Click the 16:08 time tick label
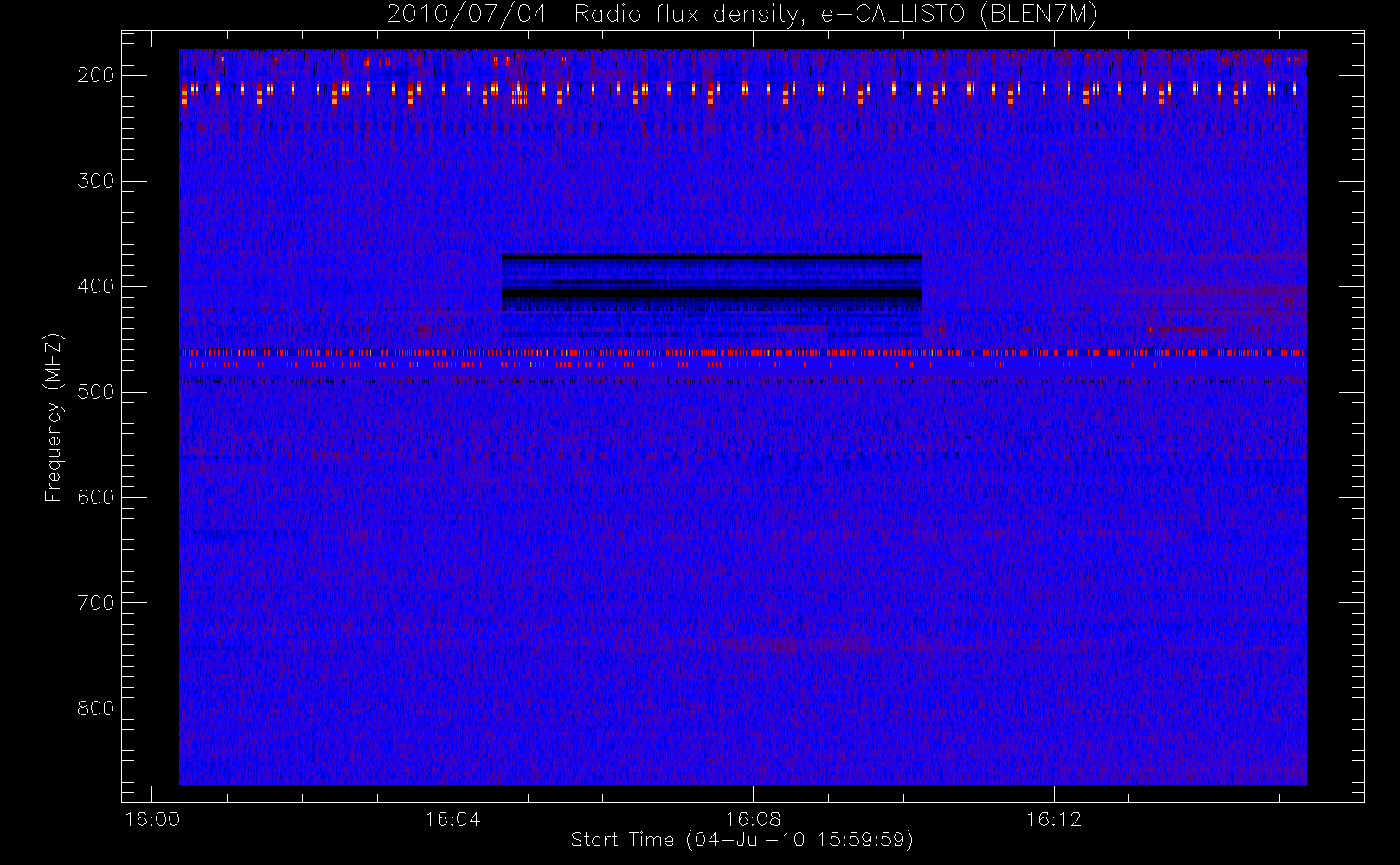Viewport: 1400px width, 865px height. [x=753, y=819]
